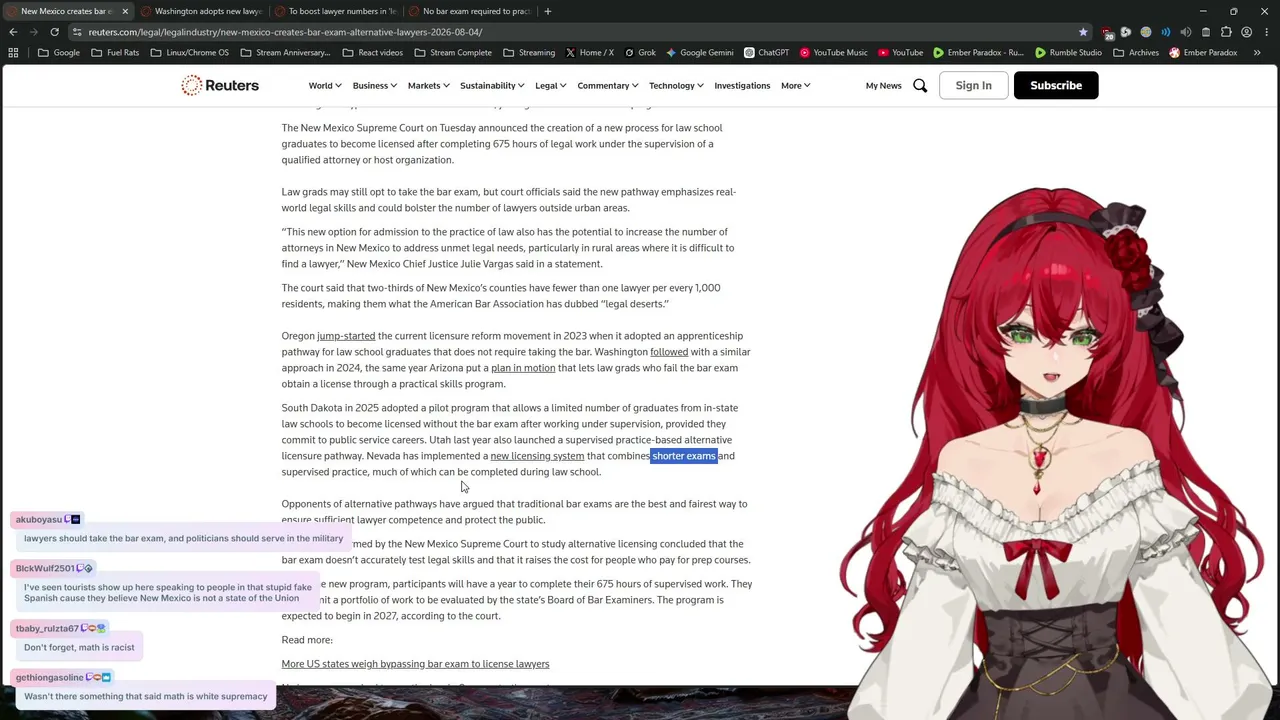The width and height of the screenshot is (1280, 720).
Task: Expand the Commentary menu
Action: 607,86
